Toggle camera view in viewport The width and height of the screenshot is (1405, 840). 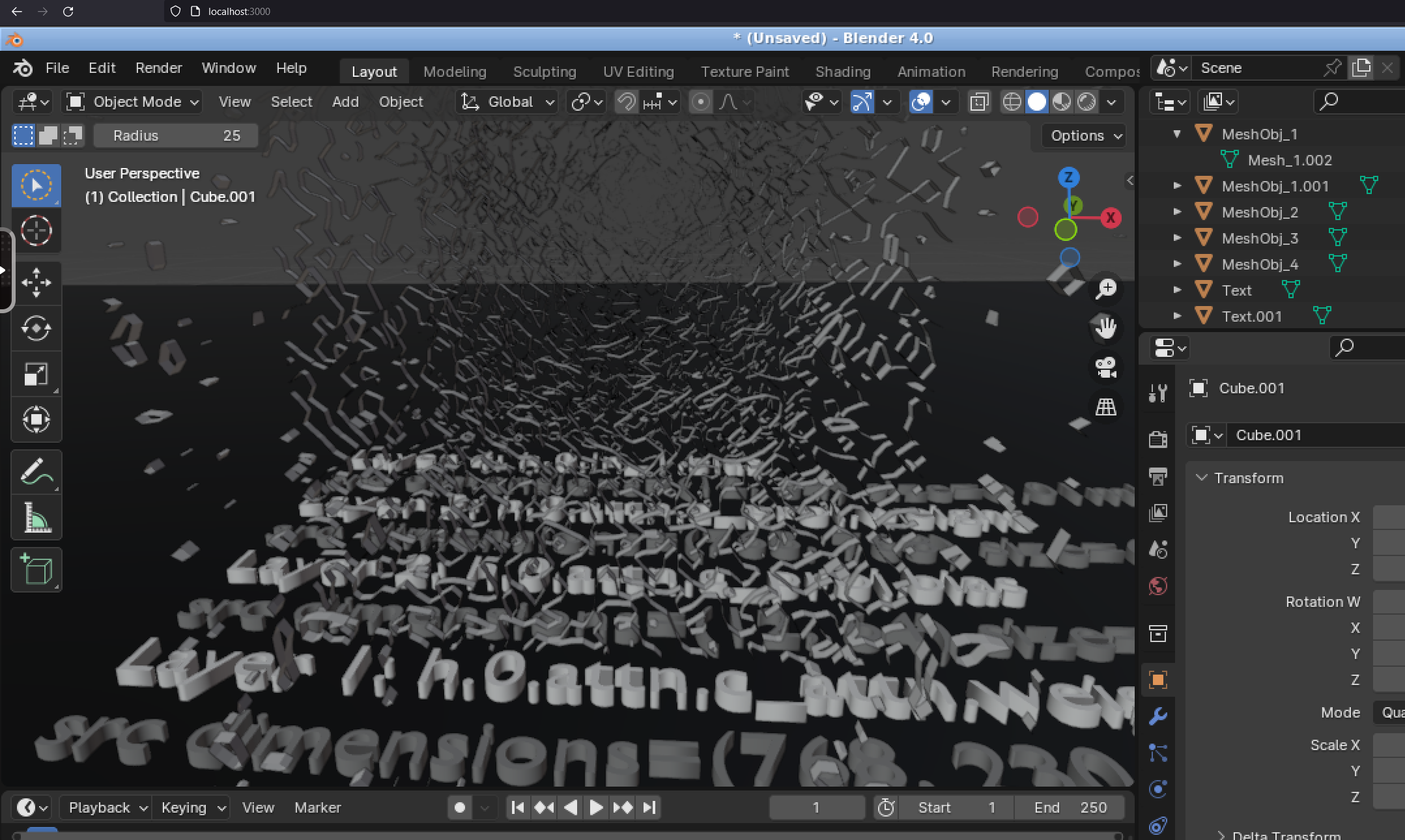(x=1105, y=367)
